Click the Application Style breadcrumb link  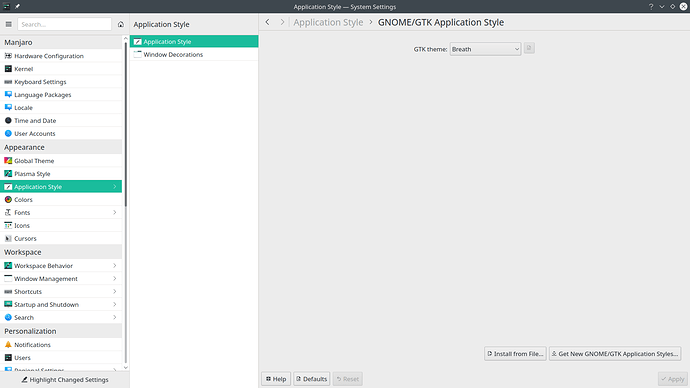328,22
